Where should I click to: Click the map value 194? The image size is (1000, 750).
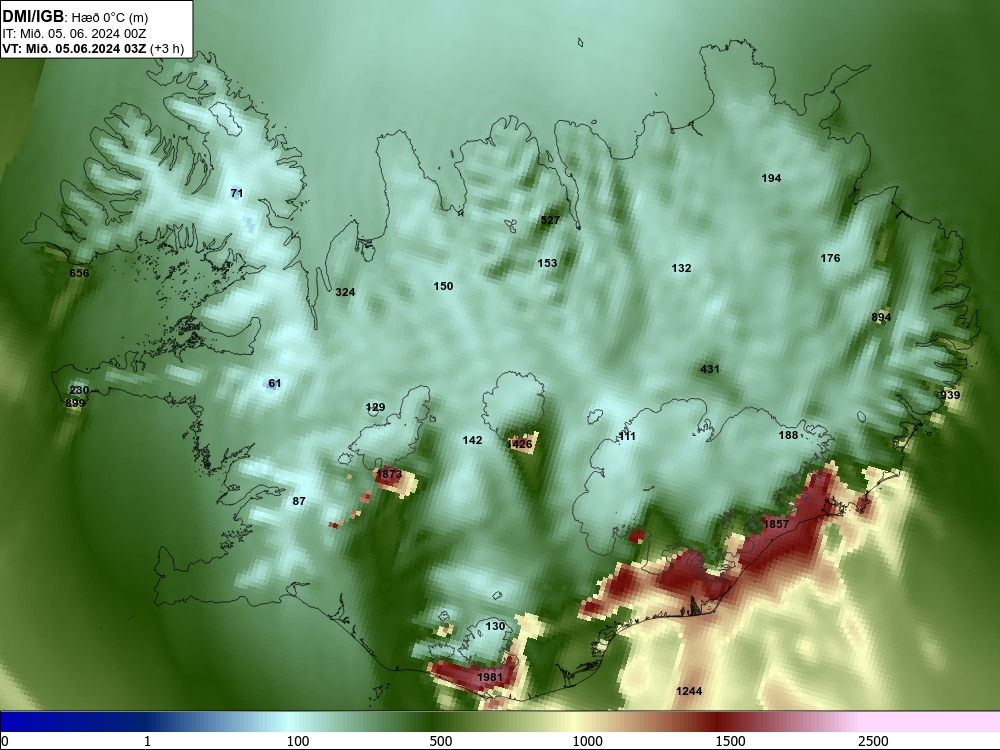pos(771,178)
